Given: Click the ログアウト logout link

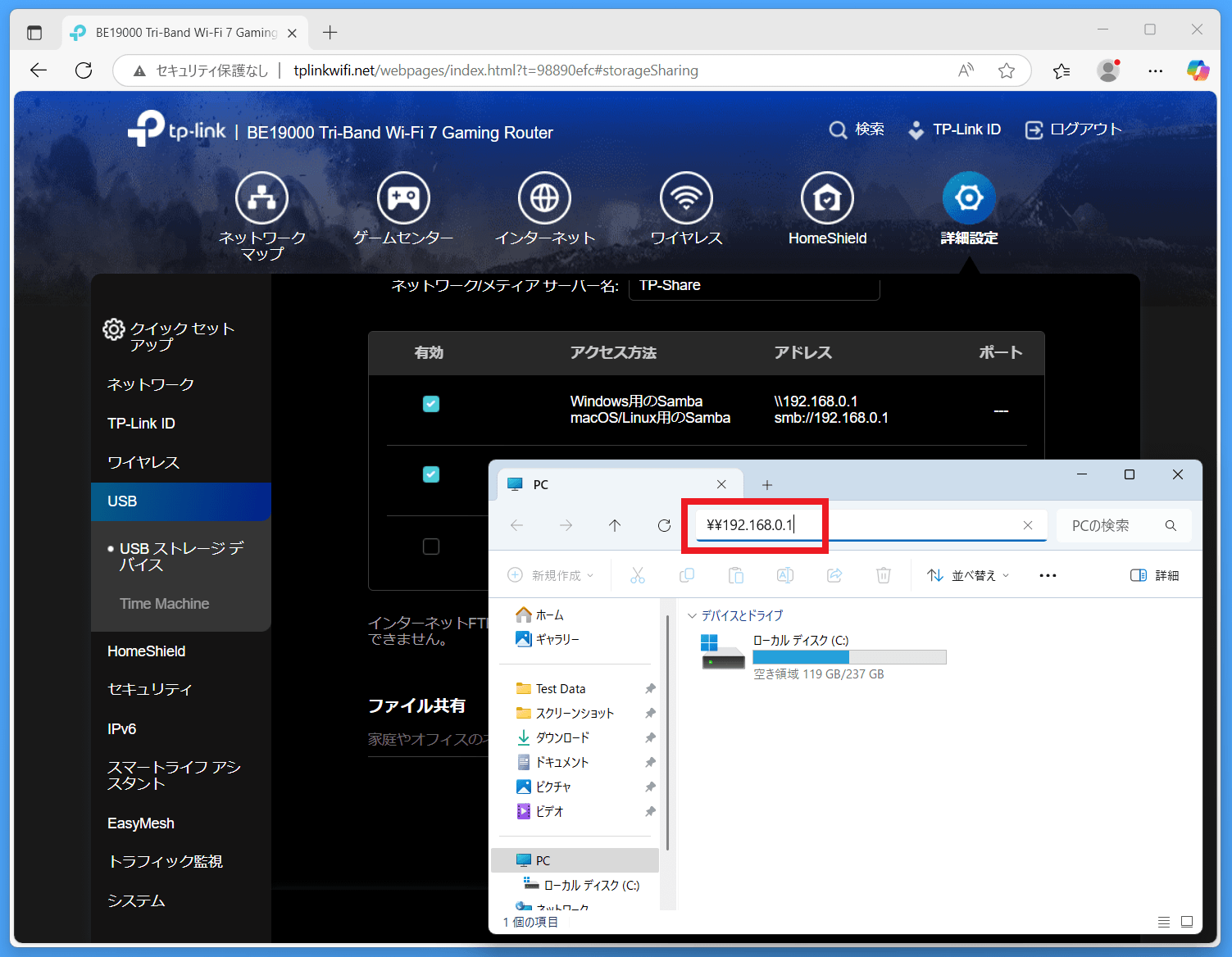Looking at the screenshot, I should pyautogui.click(x=1073, y=129).
